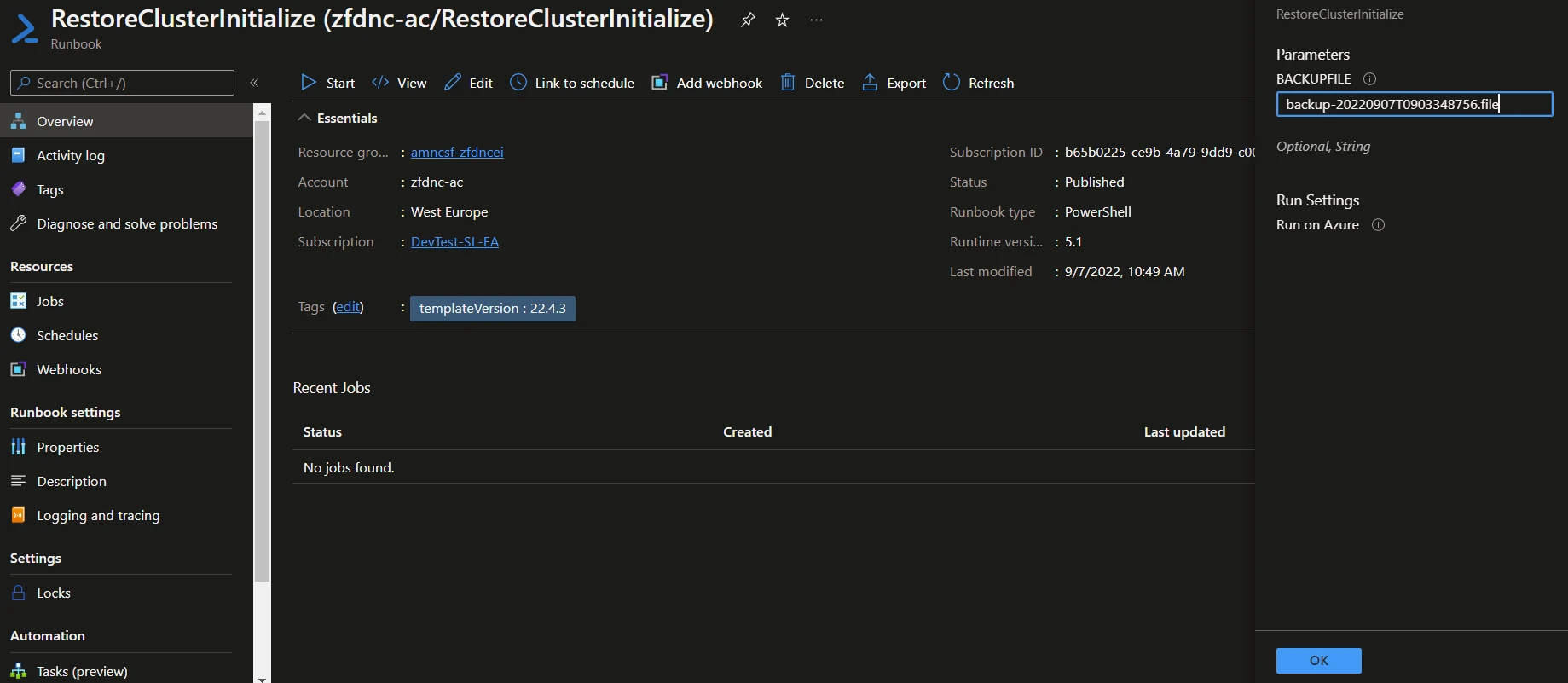
Task: Open the Overview menu item
Action: [126, 121]
